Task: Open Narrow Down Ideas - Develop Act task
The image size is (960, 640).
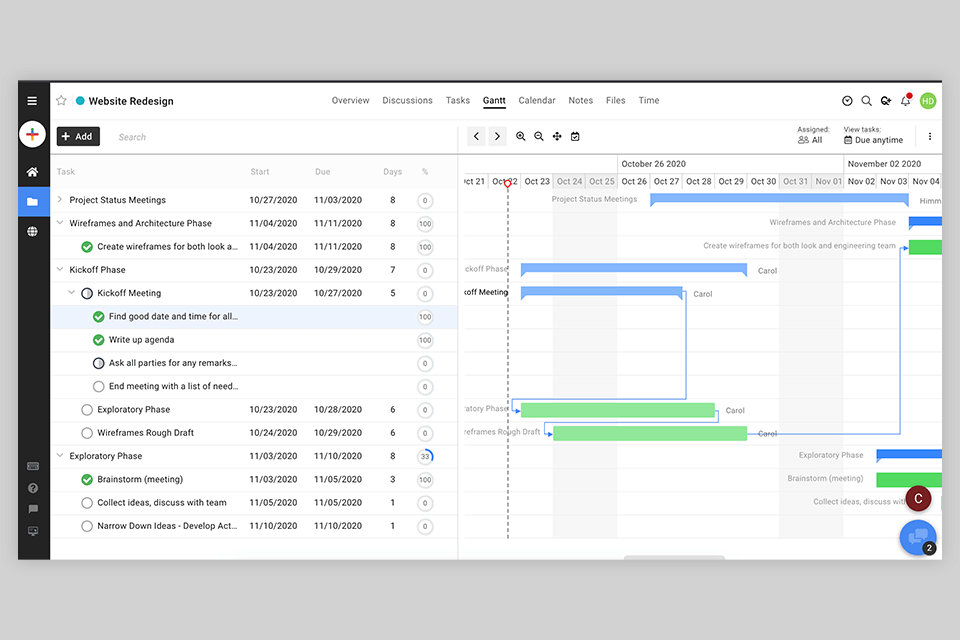Action: (167, 526)
